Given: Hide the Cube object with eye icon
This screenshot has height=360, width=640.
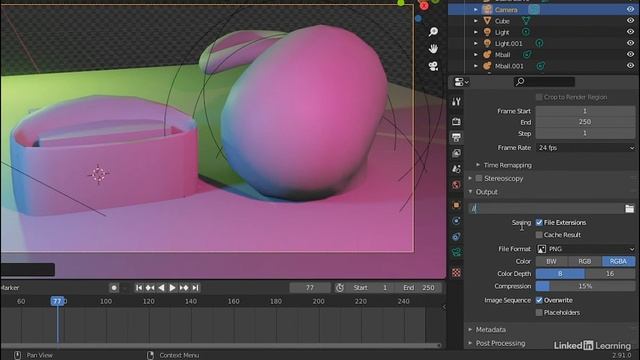Looking at the screenshot, I should click(630, 21).
